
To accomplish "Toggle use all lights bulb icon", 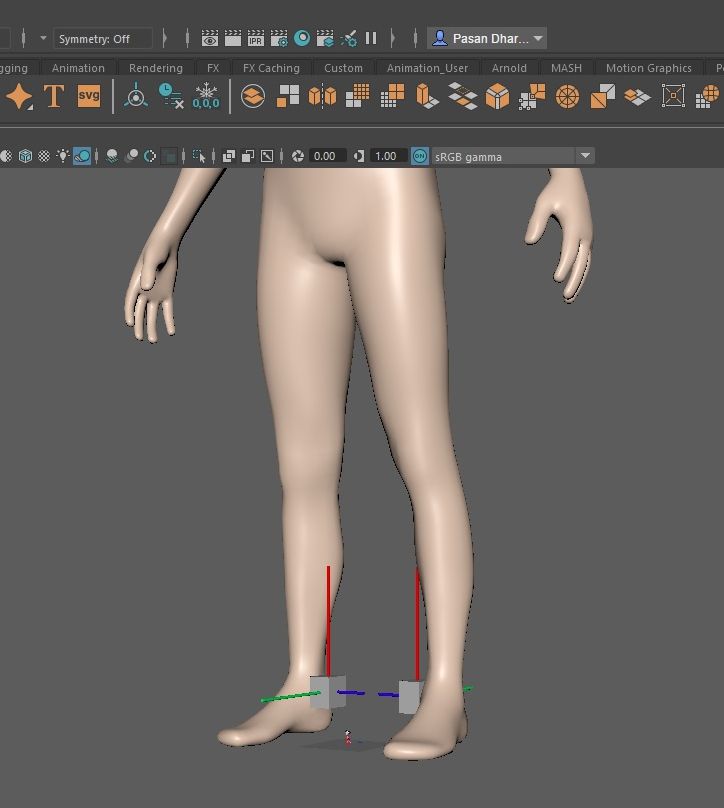I will click(x=63, y=156).
